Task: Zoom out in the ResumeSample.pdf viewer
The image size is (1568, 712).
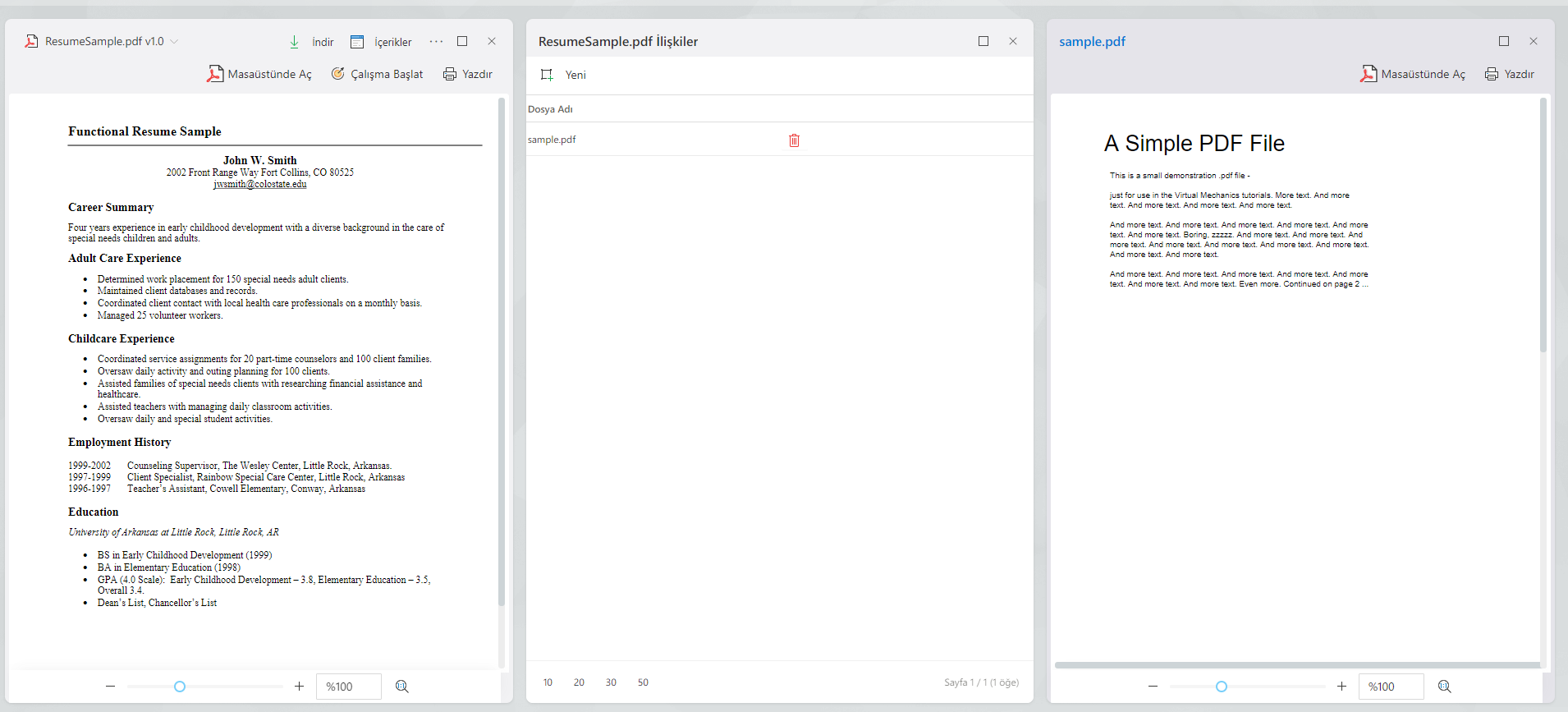Action: coord(110,687)
